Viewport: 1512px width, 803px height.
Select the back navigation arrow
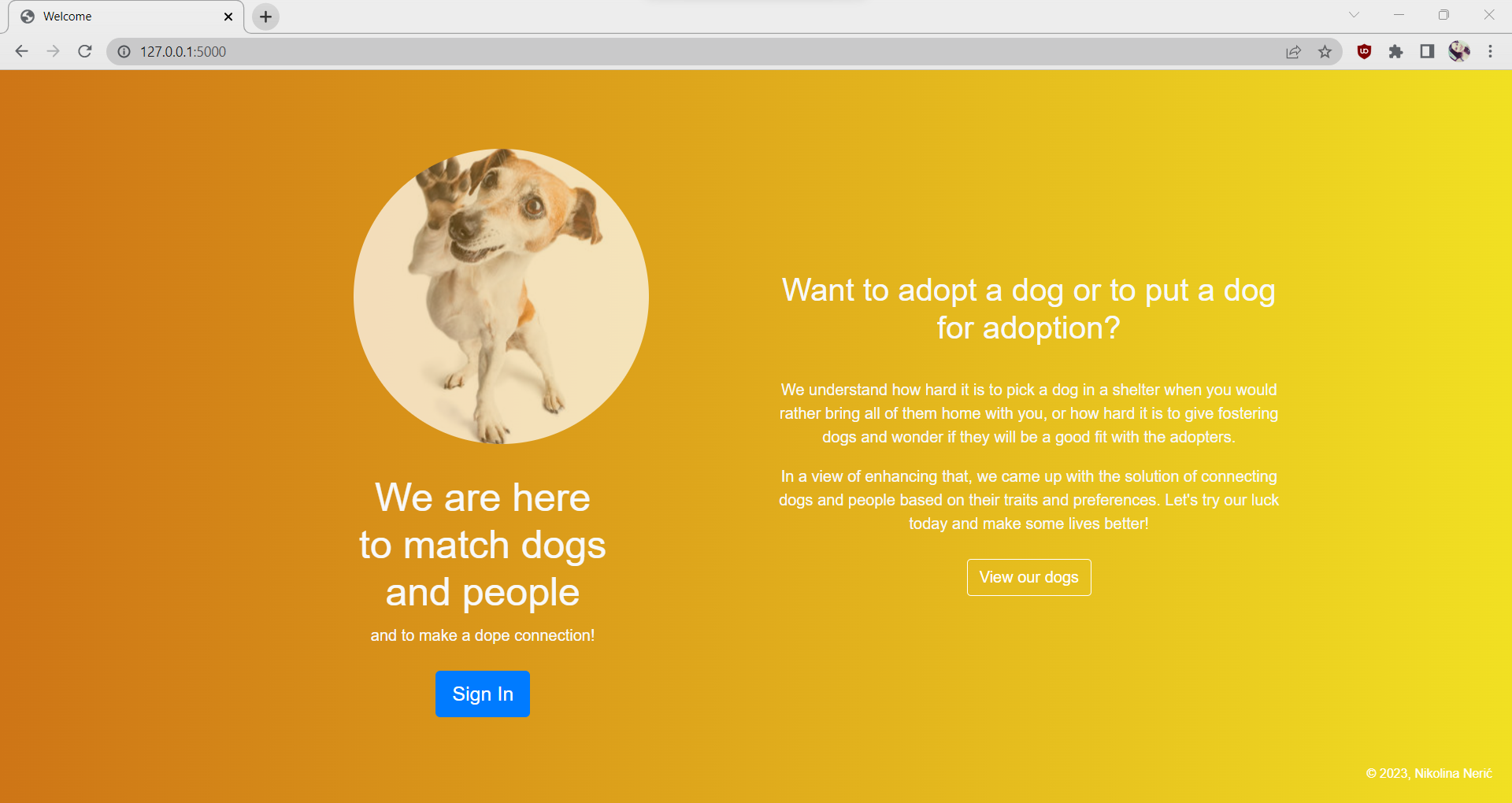point(20,51)
